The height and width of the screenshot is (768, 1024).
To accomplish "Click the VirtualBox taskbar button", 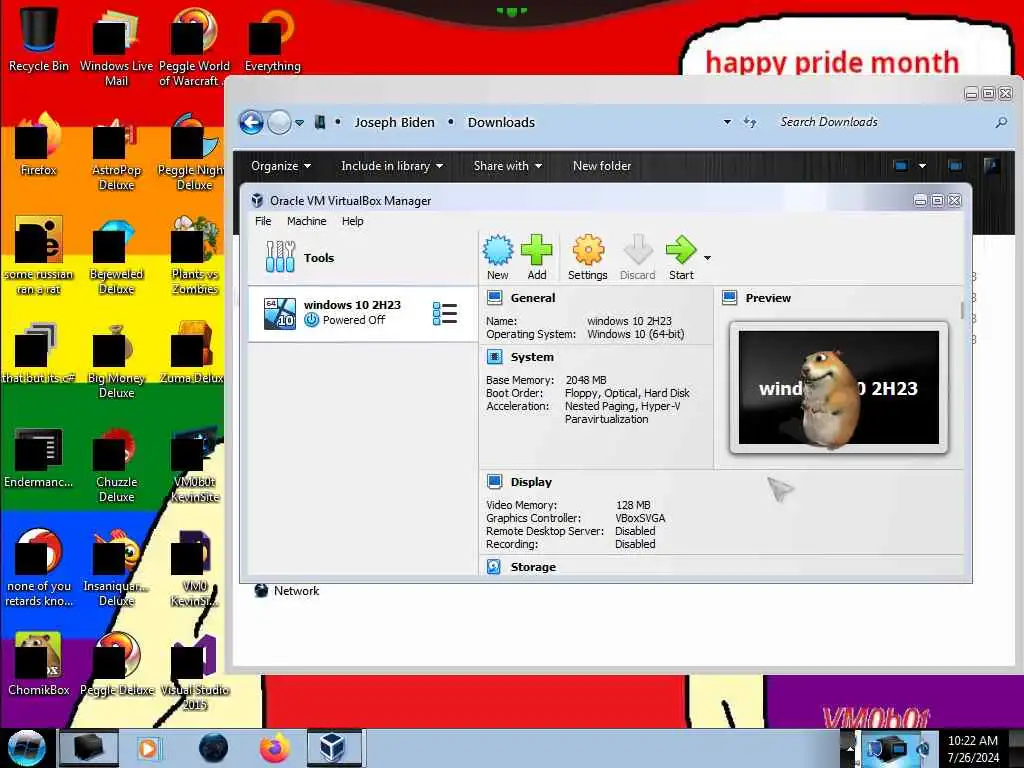I will tap(334, 748).
